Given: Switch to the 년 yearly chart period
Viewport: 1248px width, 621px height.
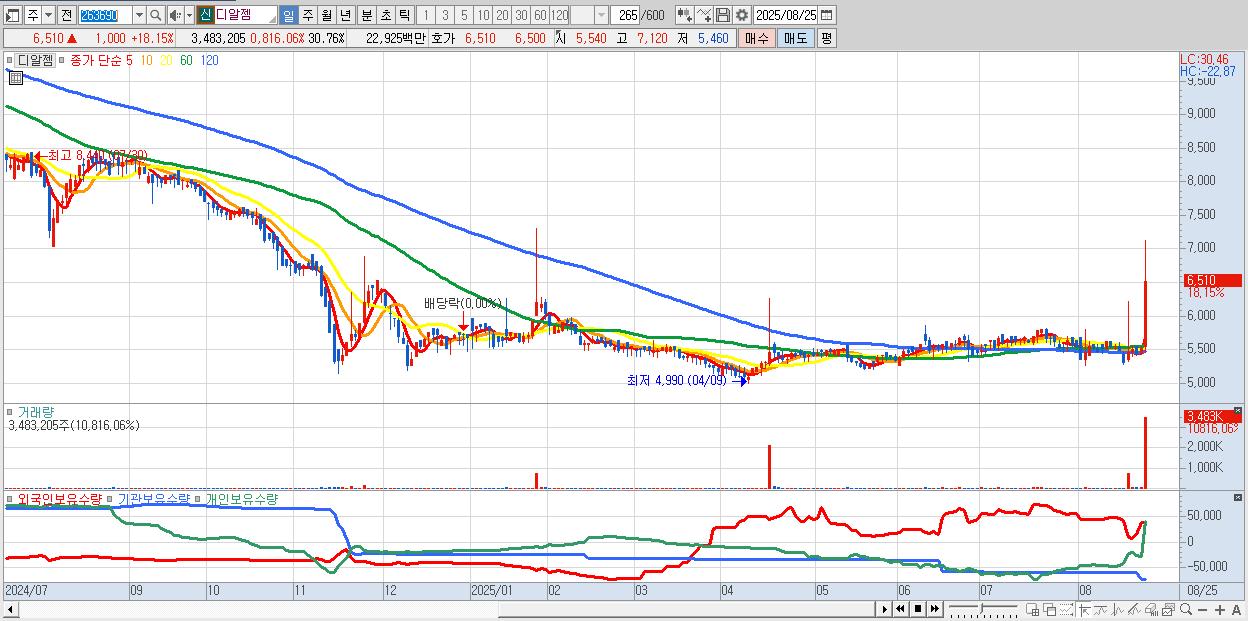Looking at the screenshot, I should [x=345, y=15].
